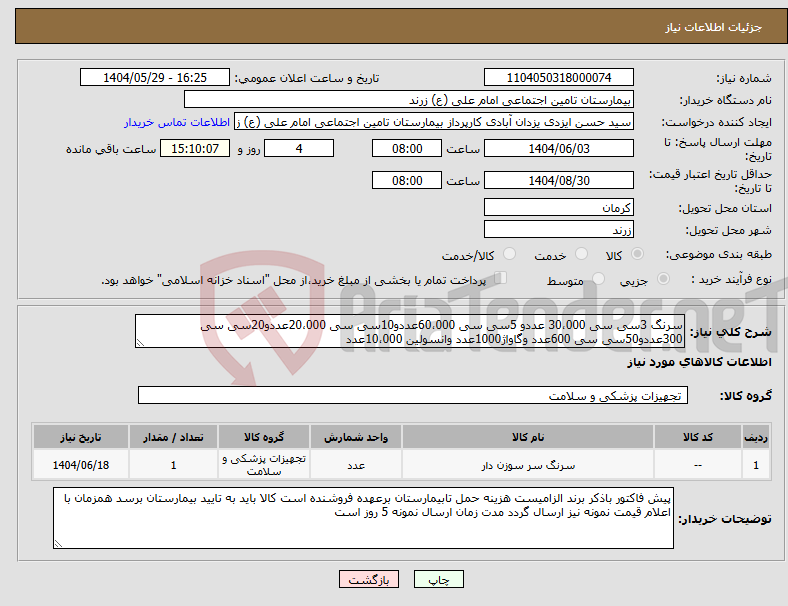This screenshot has height=606, width=788.
Task: Click the تاریخ نیاز column header
Action: [x=81, y=437]
